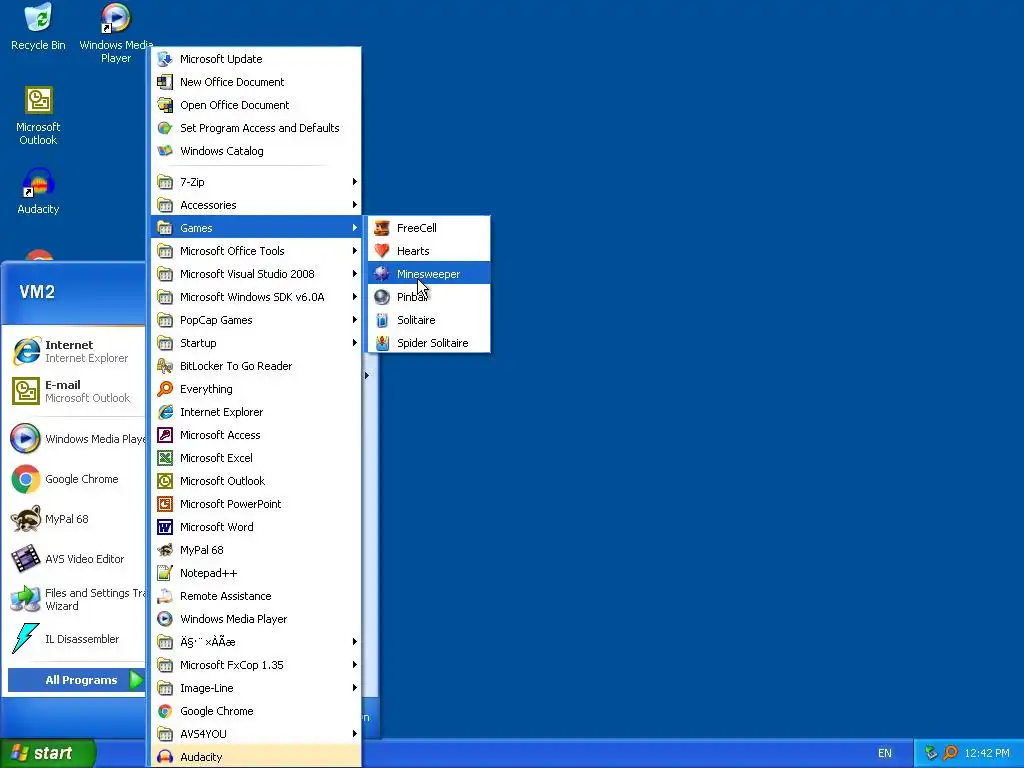Open Windows Media Player in start menu left pane
Viewport: 1024px width, 768px height.
(x=75, y=439)
